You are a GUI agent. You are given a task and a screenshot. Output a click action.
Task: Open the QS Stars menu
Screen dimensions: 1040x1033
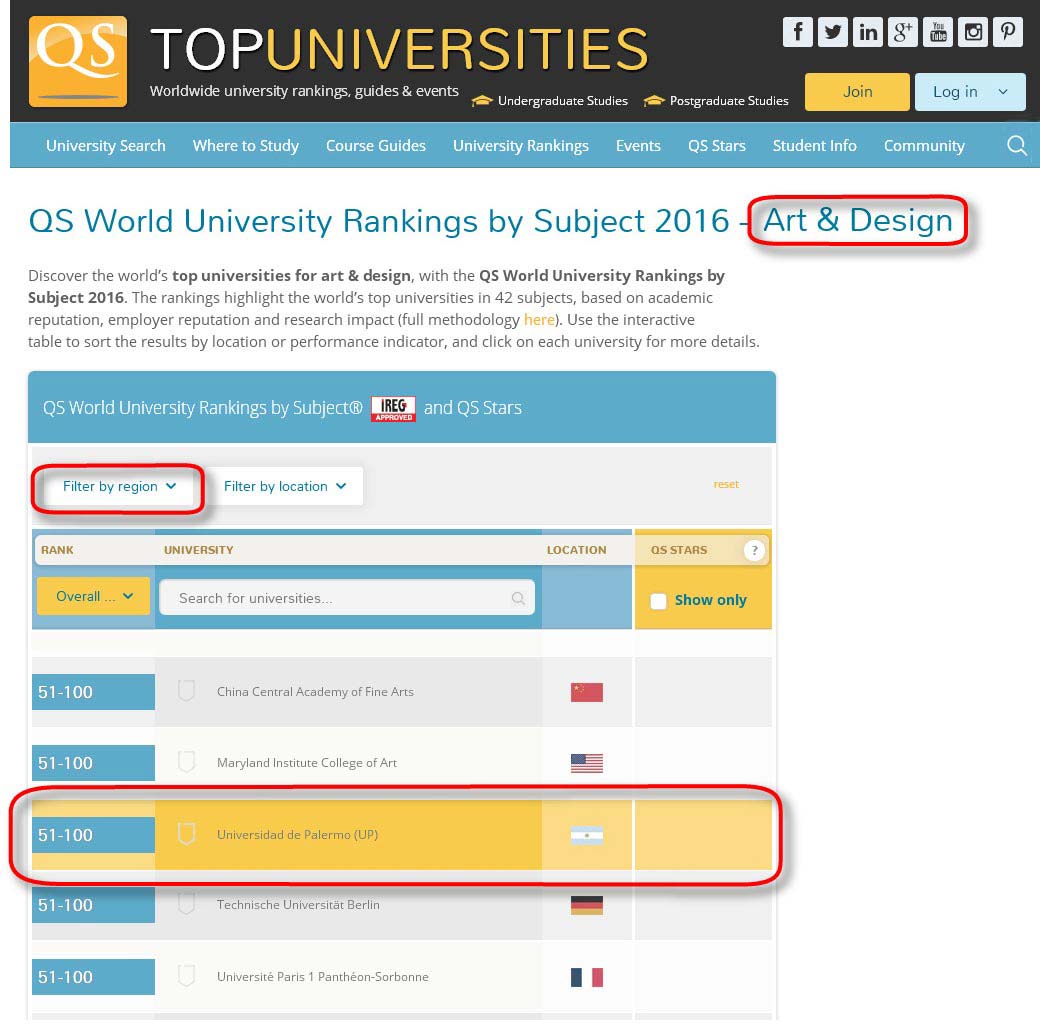click(x=716, y=145)
